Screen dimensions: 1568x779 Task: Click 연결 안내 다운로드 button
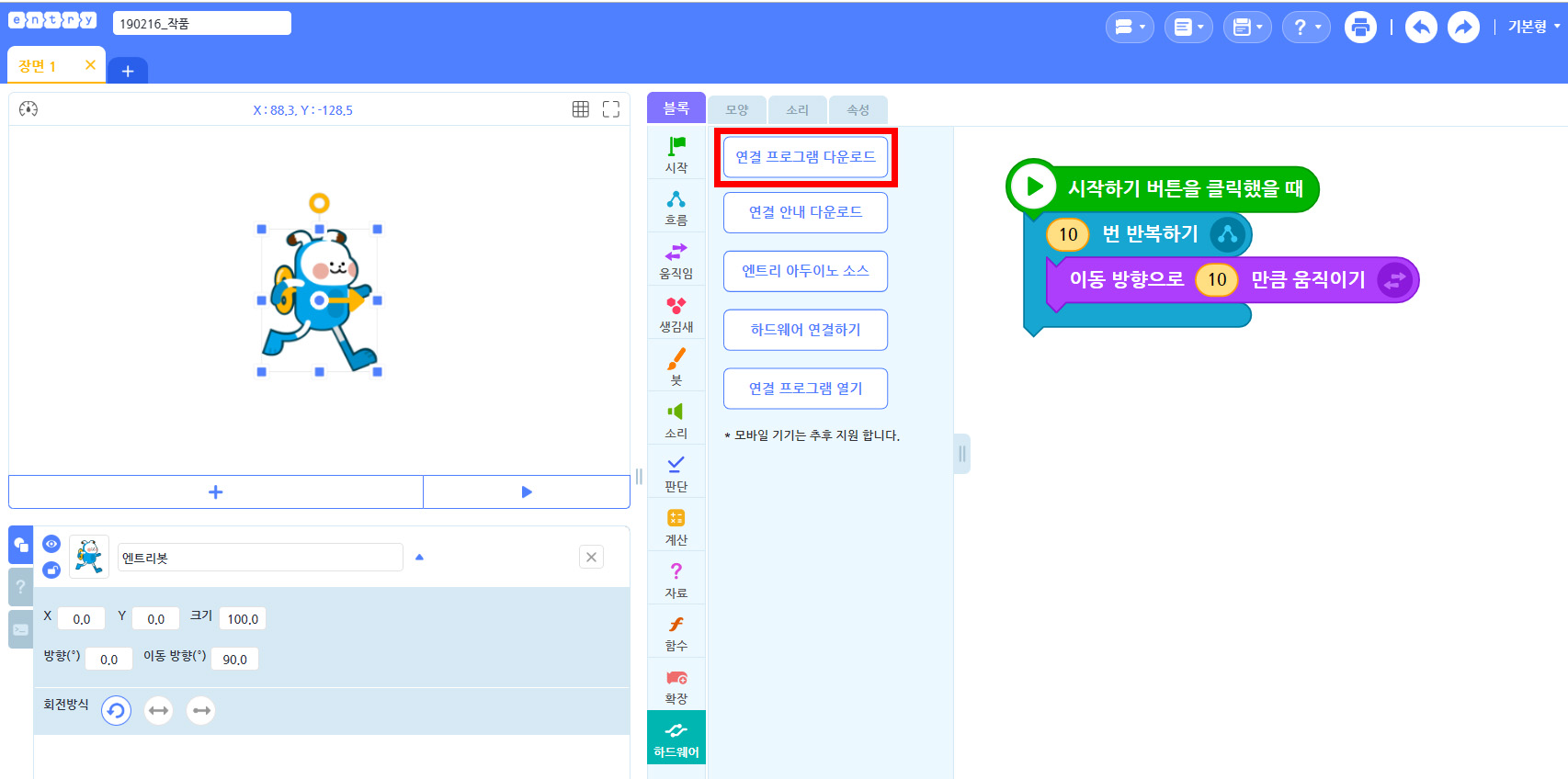tap(806, 212)
